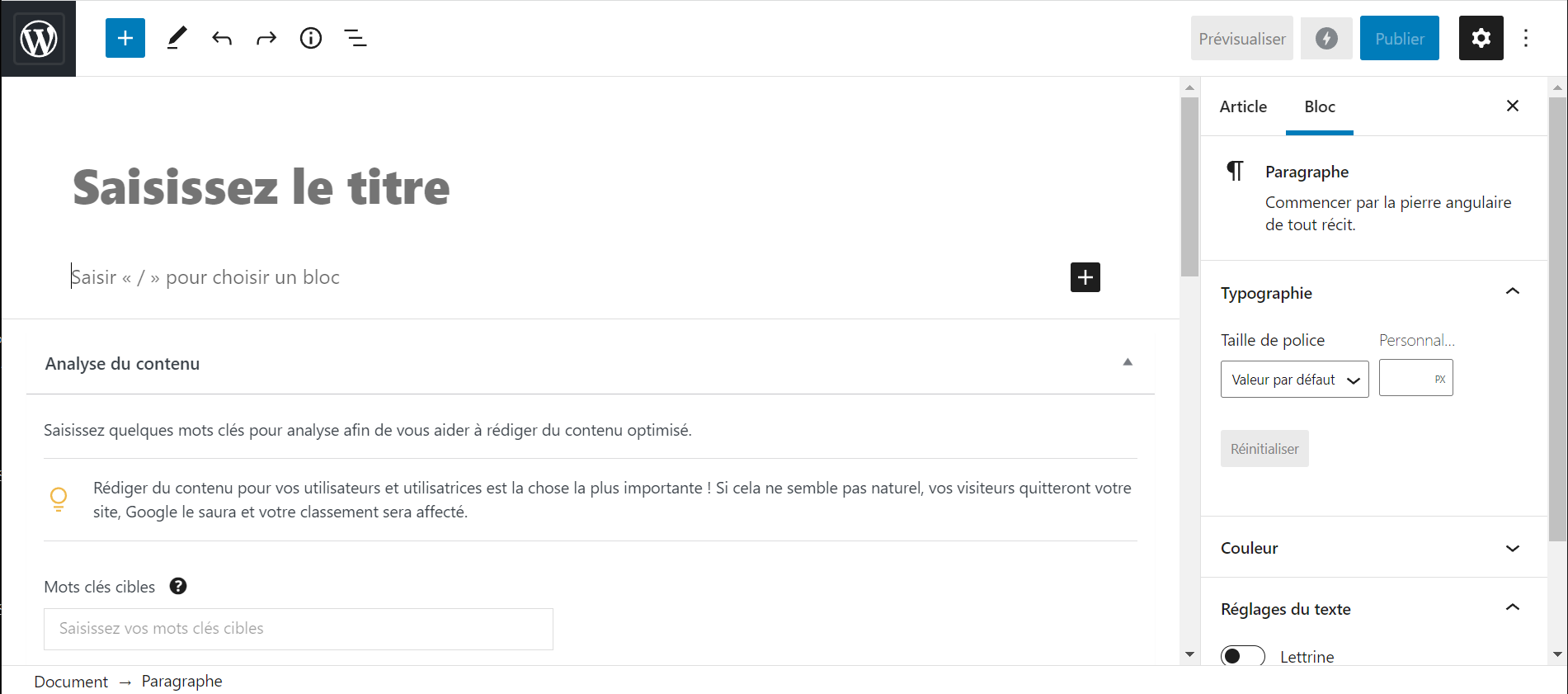Switch to the Article tab
The image size is (1568, 694).
(1244, 106)
